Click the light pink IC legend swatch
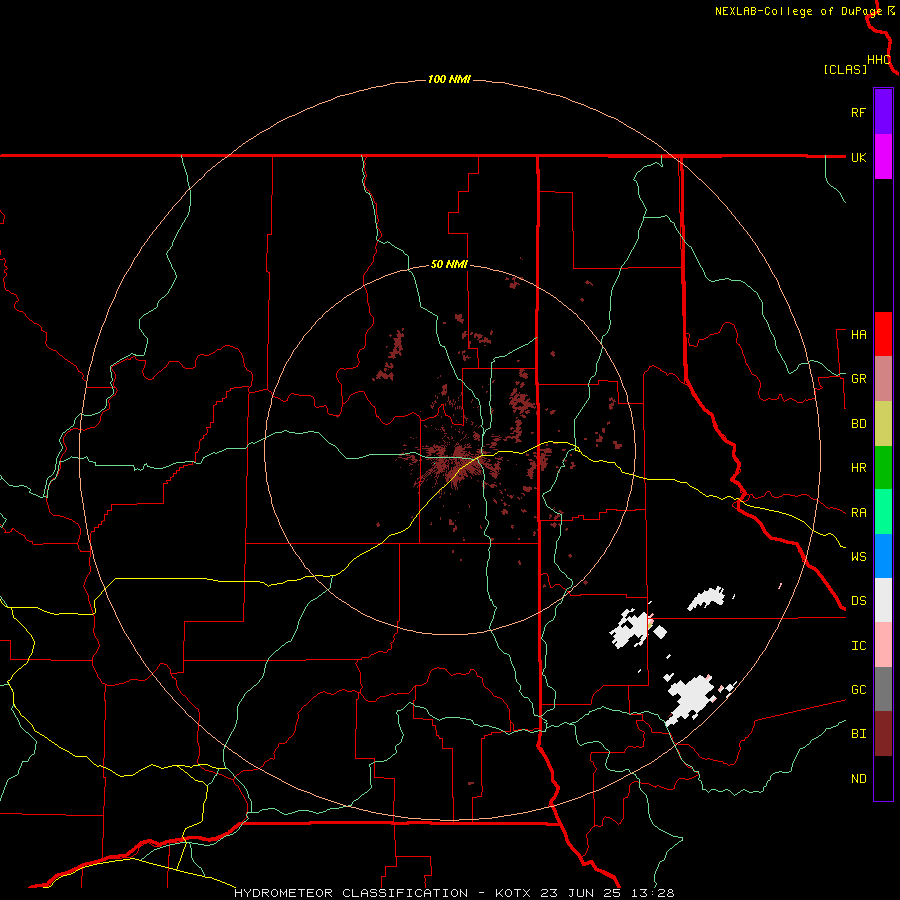This screenshot has height=900, width=900. tap(883, 645)
